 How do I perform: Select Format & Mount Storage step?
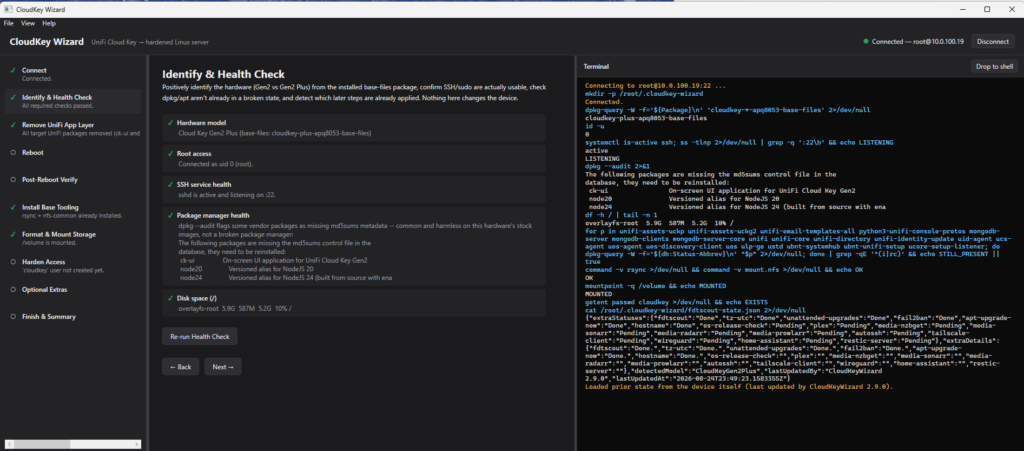pos(72,238)
